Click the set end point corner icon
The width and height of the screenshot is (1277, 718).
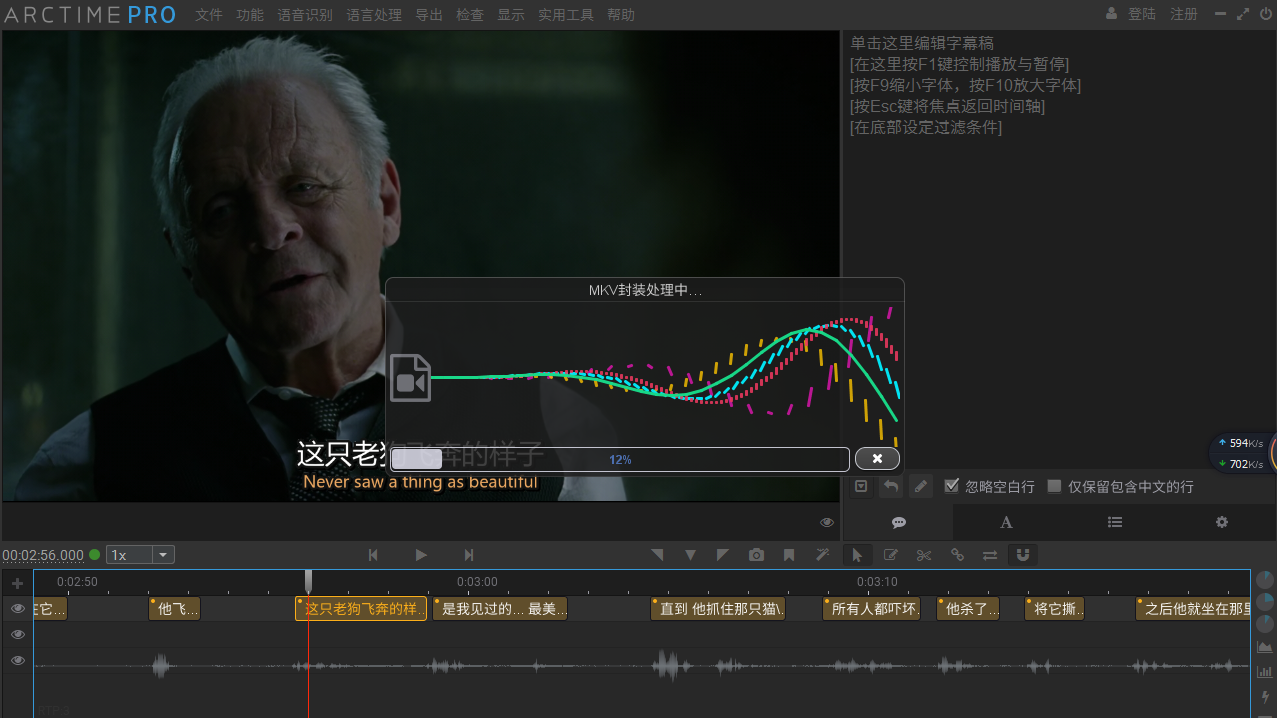pyautogui.click(x=723, y=554)
